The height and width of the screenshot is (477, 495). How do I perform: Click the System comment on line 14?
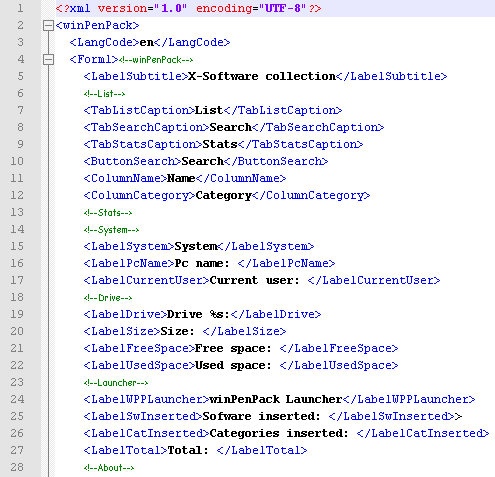coord(111,230)
